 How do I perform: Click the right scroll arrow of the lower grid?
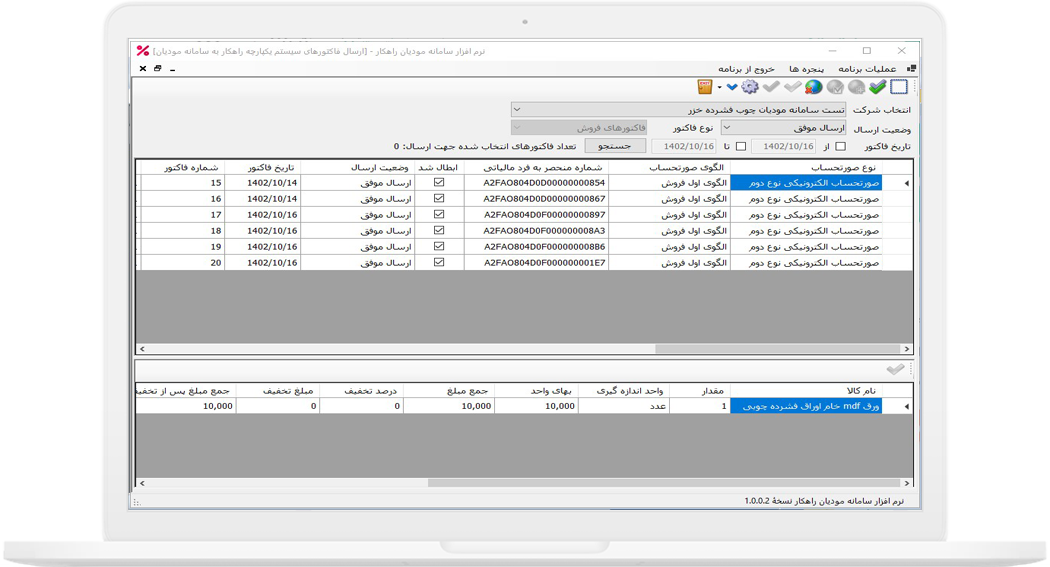(907, 483)
